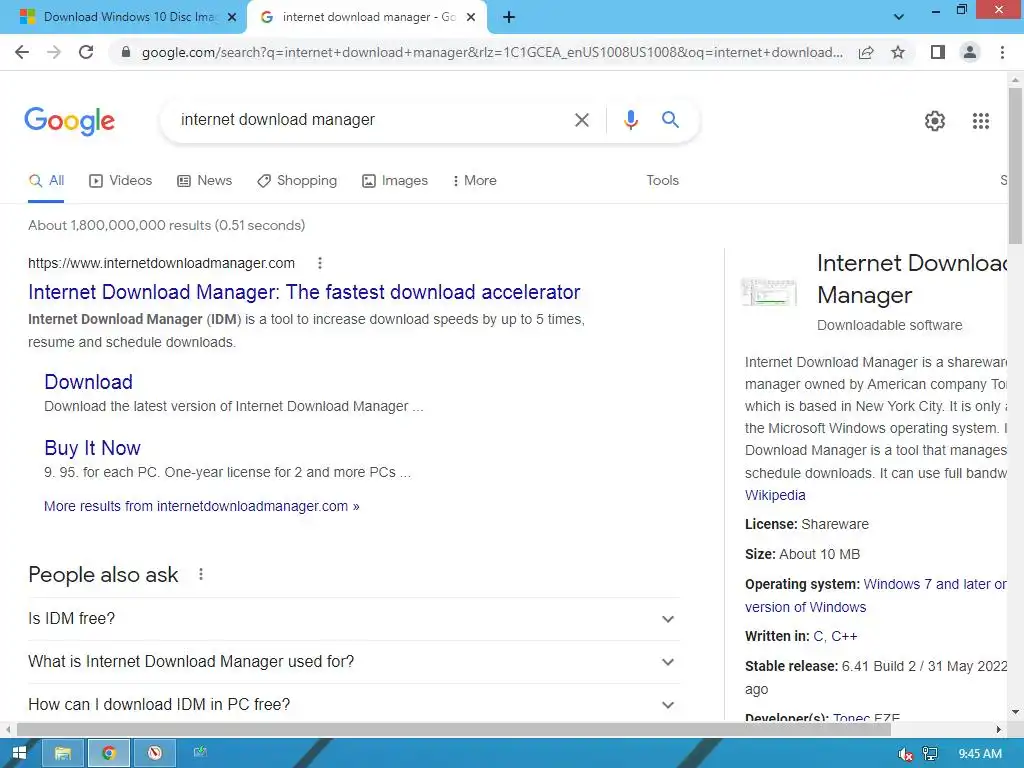This screenshot has height=768, width=1024.
Task: Clear search query with X icon
Action: coord(582,120)
